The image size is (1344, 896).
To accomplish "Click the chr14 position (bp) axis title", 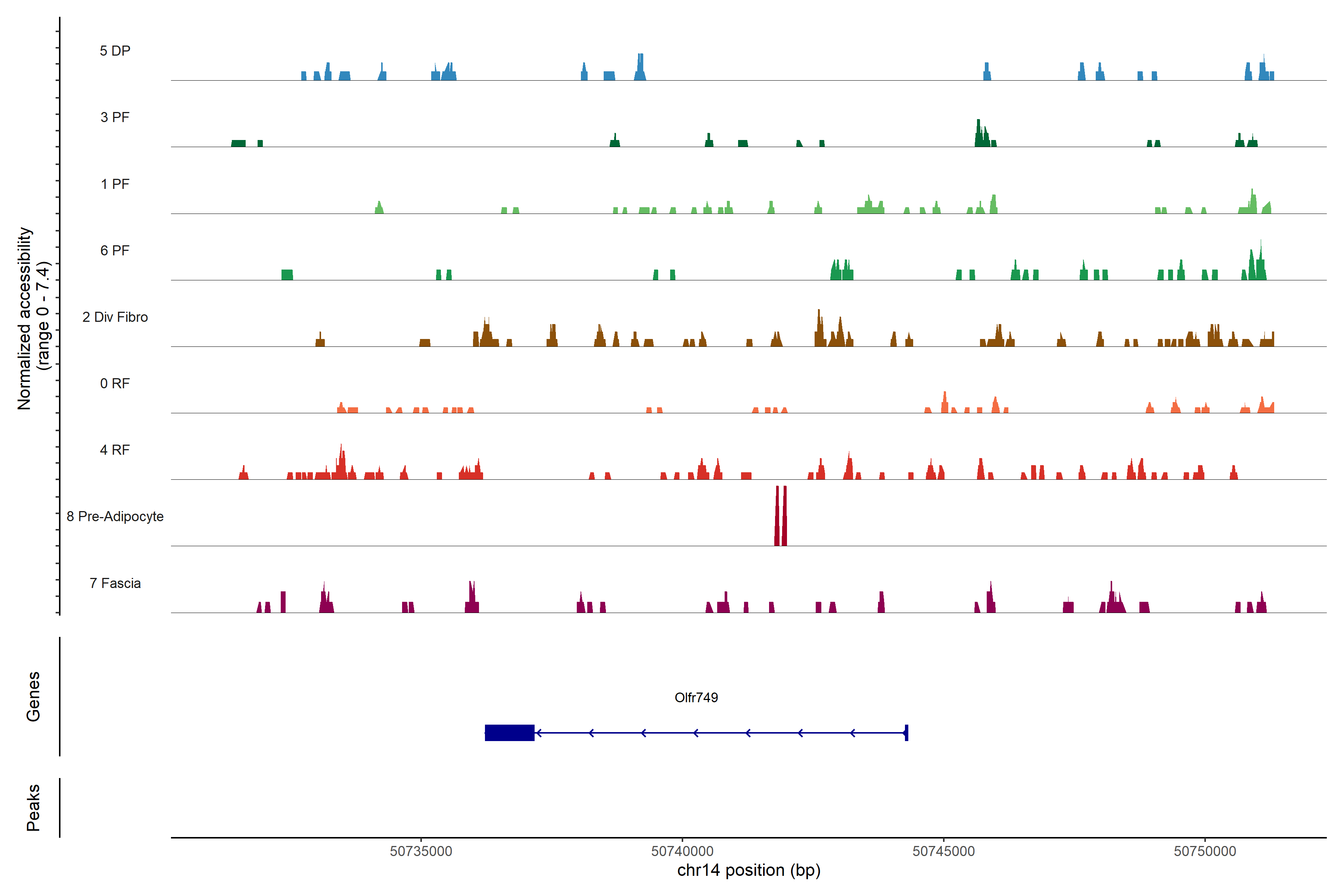I will coord(749,870).
